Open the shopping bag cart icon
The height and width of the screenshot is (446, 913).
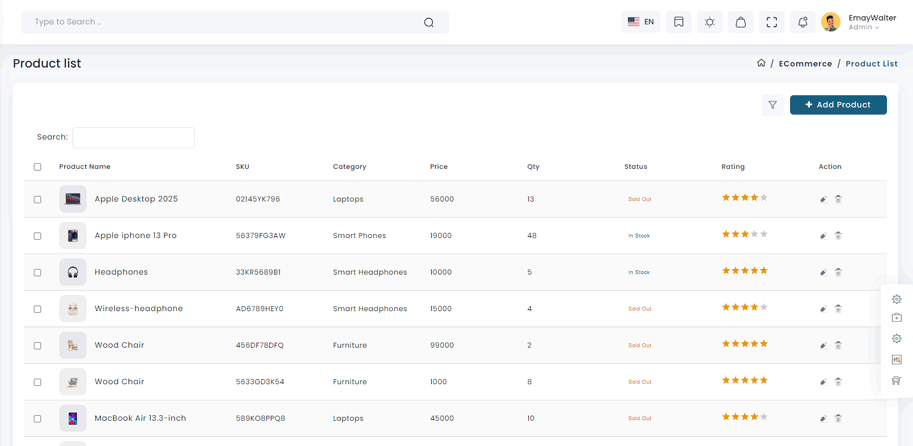(740, 22)
